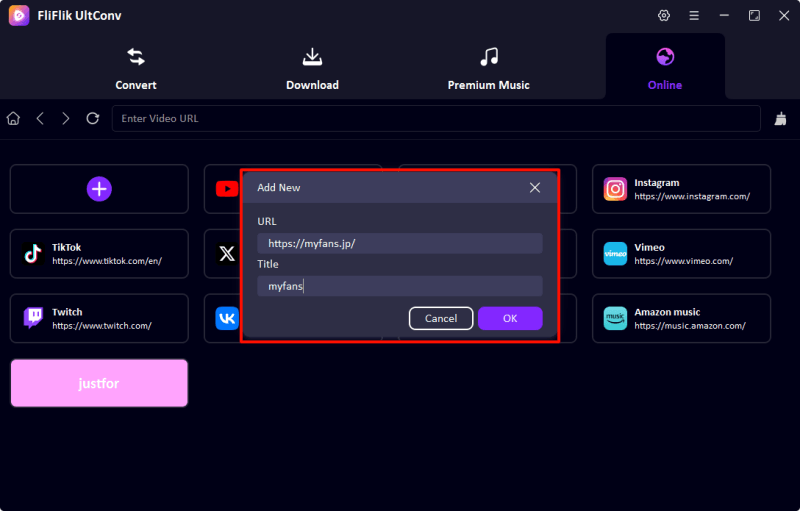Click the home icon in navigation bar
Image resolution: width=800 pixels, height=511 pixels.
pyautogui.click(x=13, y=118)
